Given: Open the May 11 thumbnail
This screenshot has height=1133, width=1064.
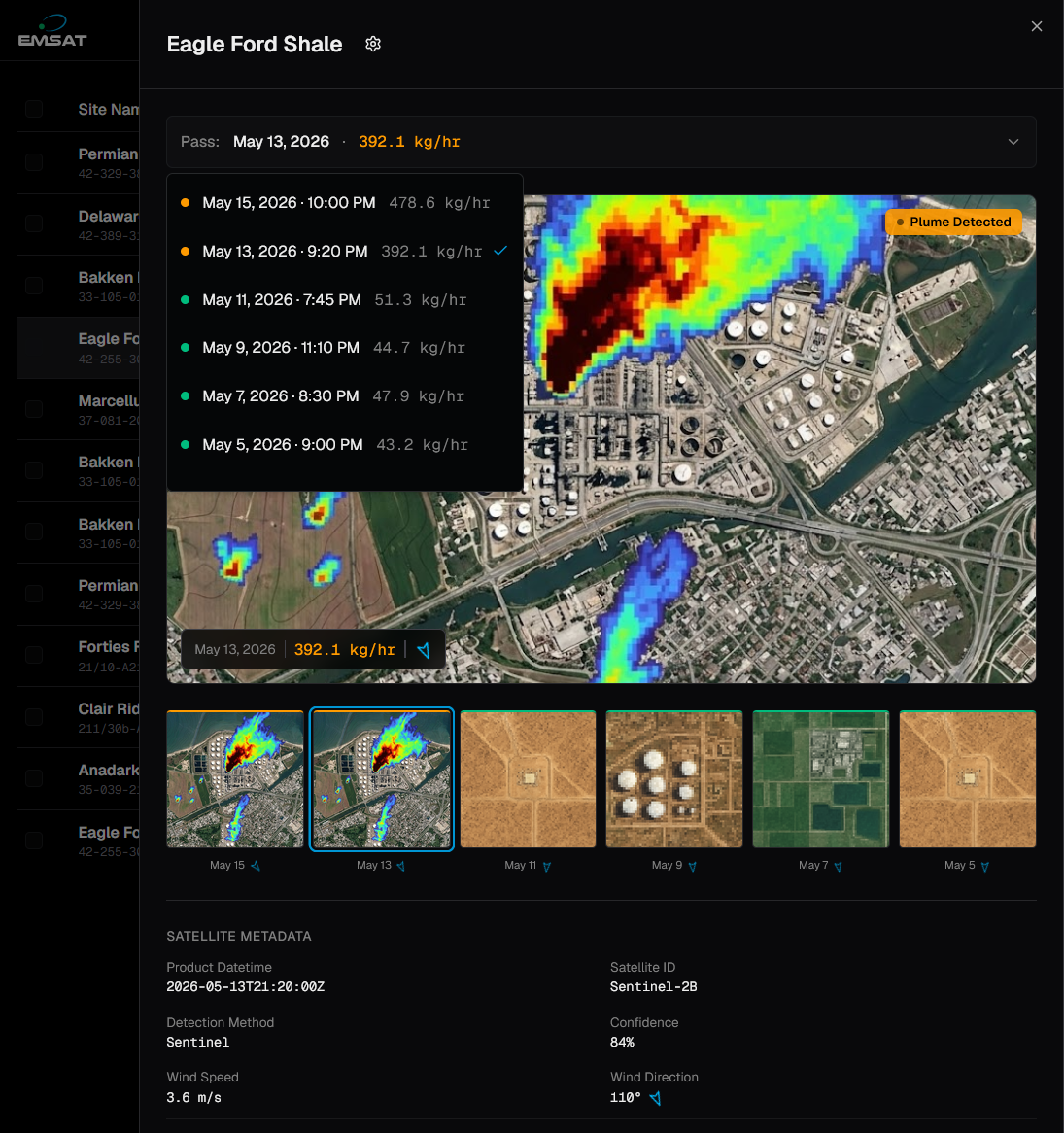Looking at the screenshot, I should (x=528, y=779).
